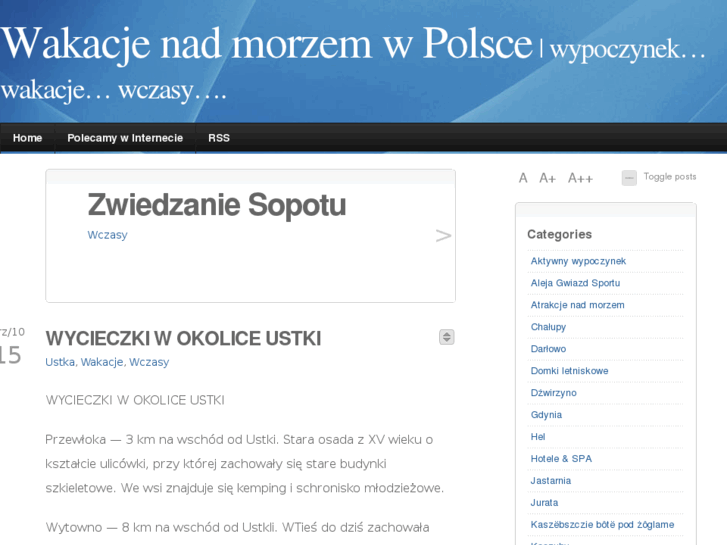This screenshot has height=545, width=727.
Task: Set the default A font size
Action: (523, 178)
